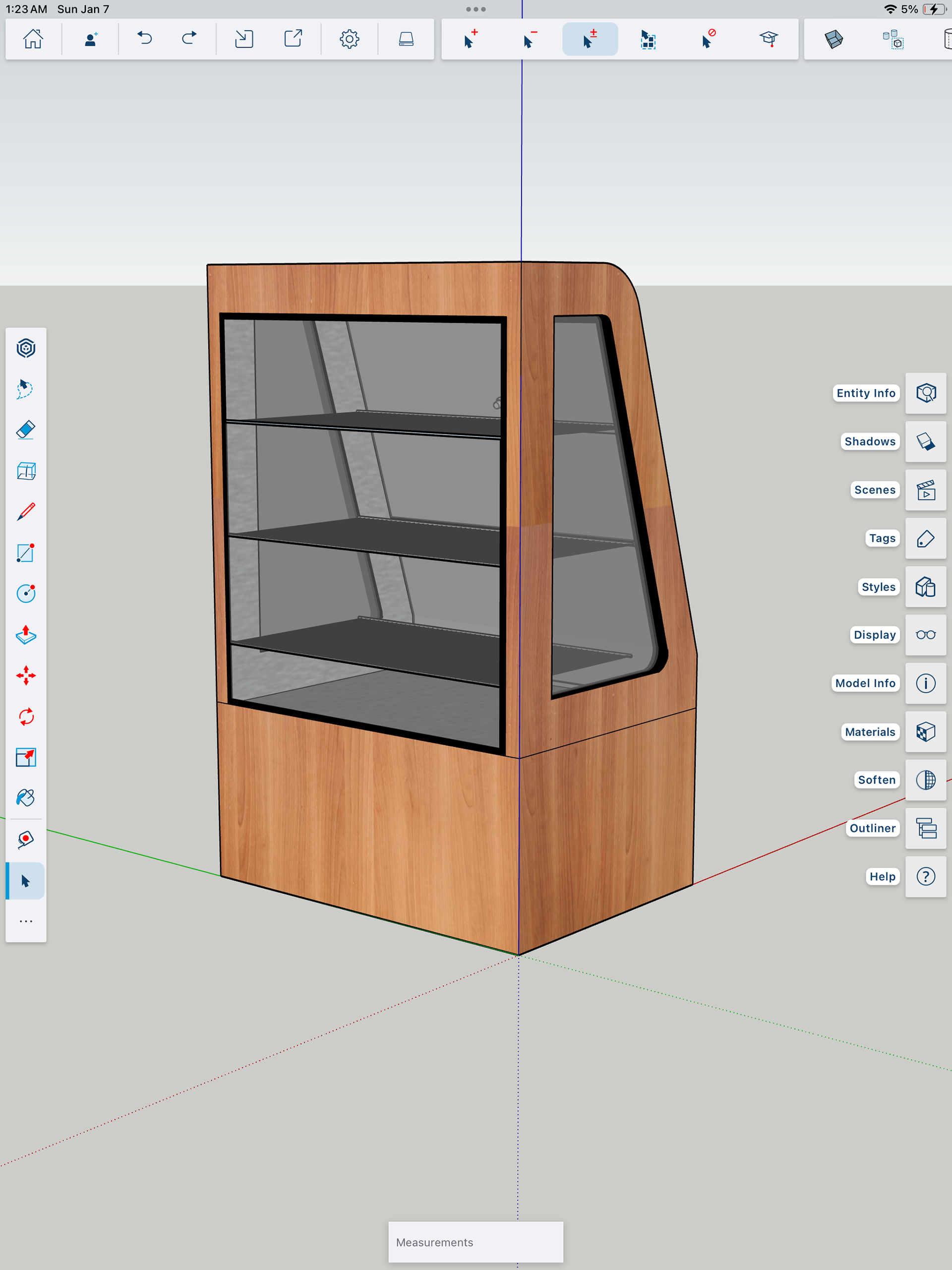Image resolution: width=952 pixels, height=1270 pixels.
Task: Choose the Rotate tool
Action: point(26,717)
